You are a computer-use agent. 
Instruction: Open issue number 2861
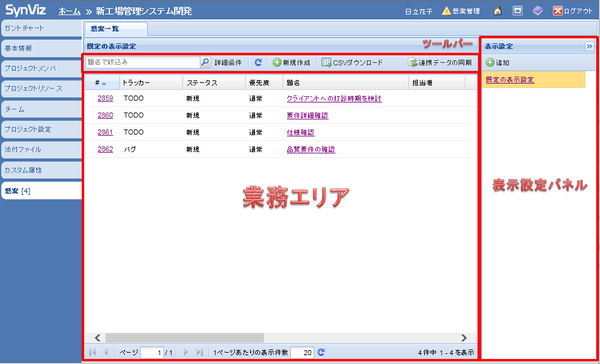click(x=105, y=132)
